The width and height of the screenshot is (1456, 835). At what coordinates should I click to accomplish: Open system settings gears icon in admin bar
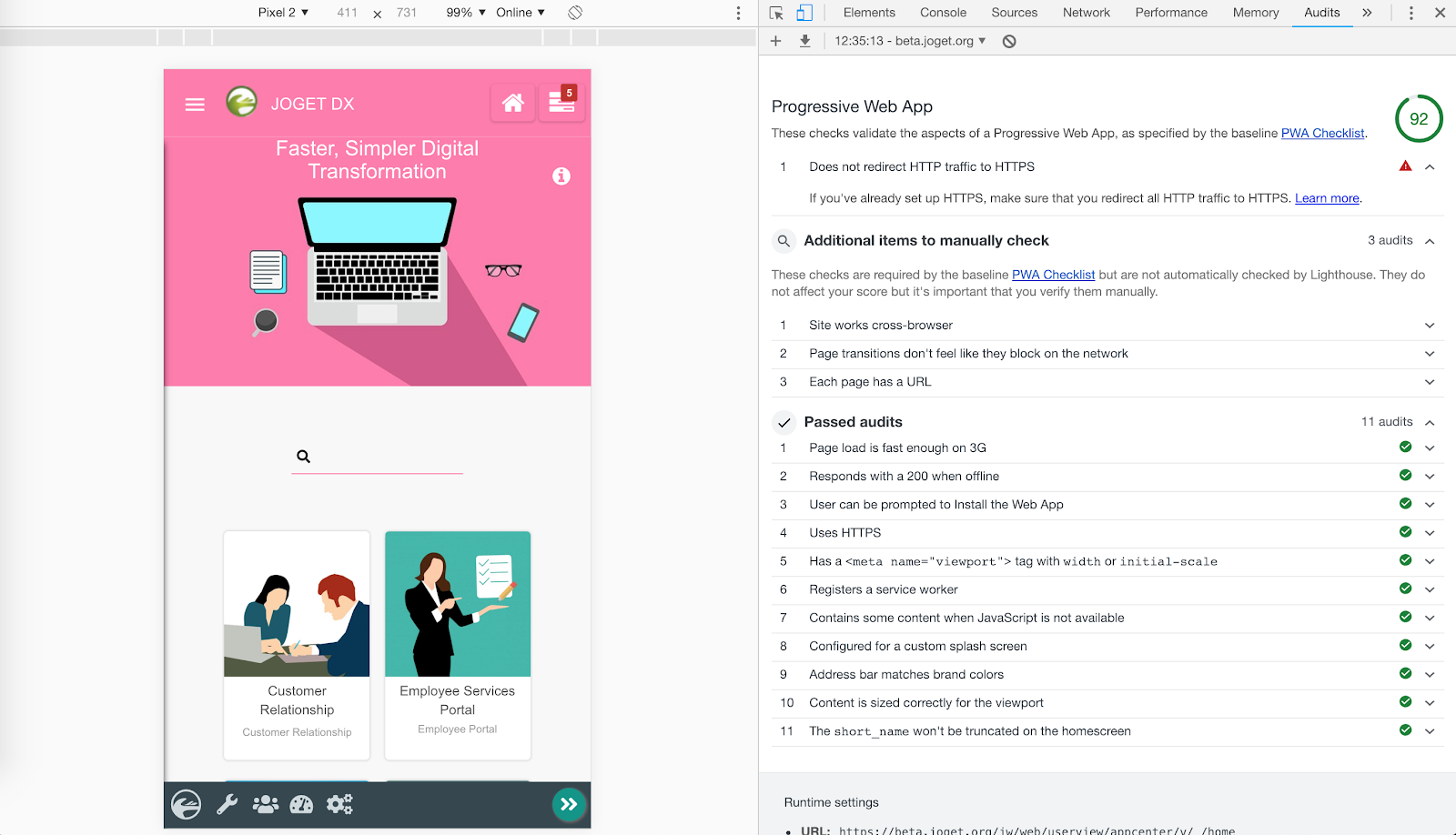339,804
